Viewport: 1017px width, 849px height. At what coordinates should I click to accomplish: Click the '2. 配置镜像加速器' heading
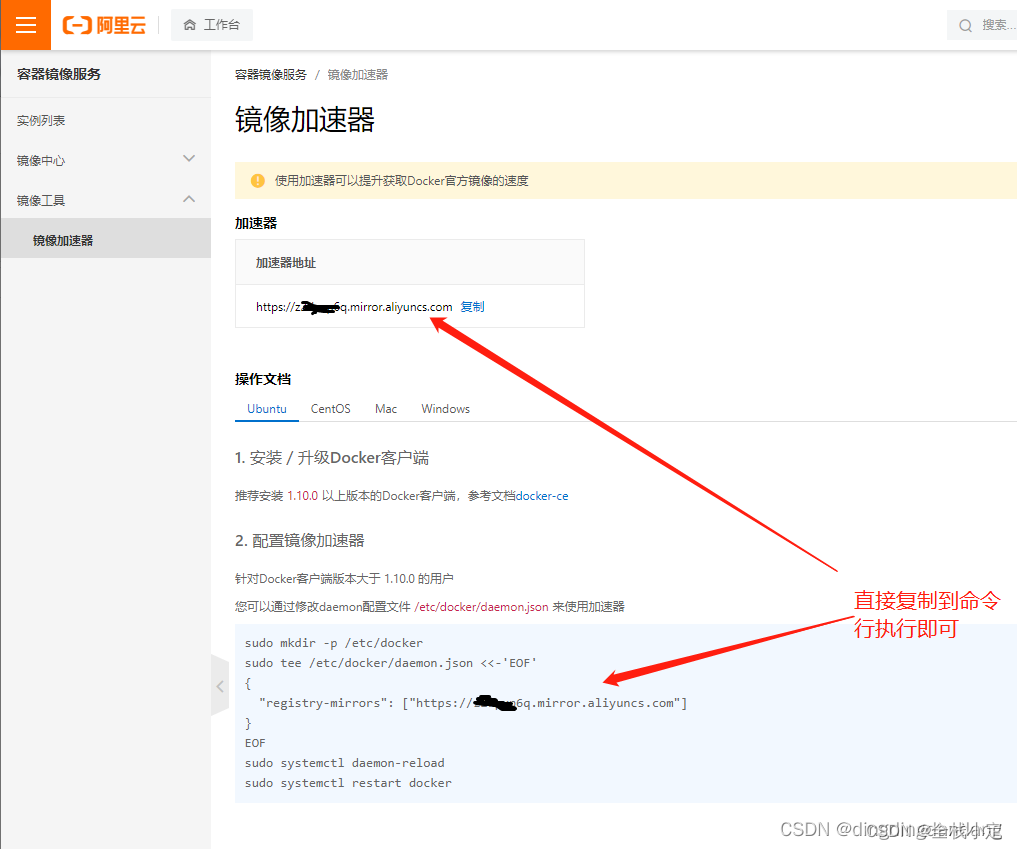300,540
